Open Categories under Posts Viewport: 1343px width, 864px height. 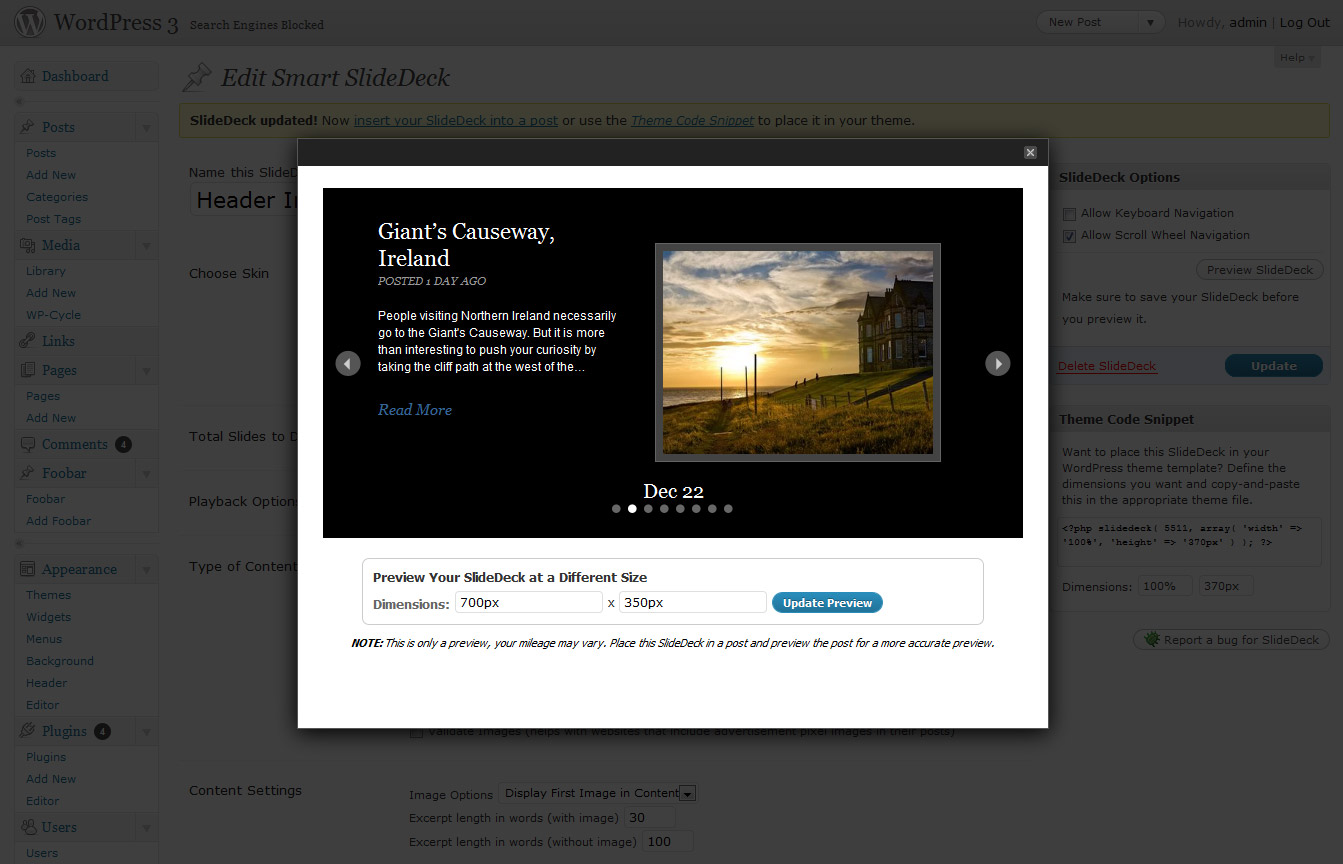click(x=57, y=197)
